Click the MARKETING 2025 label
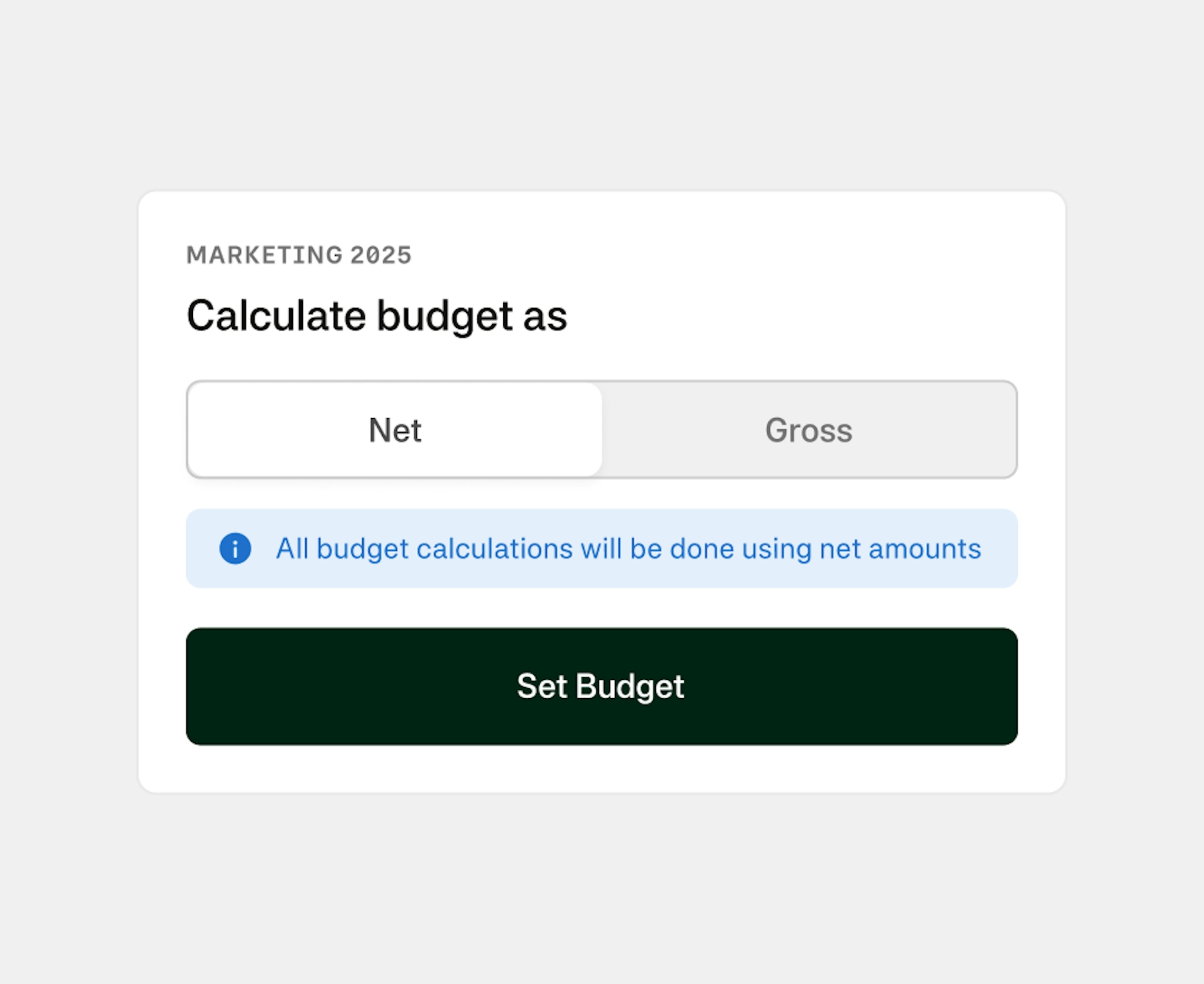1204x984 pixels. coord(299,255)
